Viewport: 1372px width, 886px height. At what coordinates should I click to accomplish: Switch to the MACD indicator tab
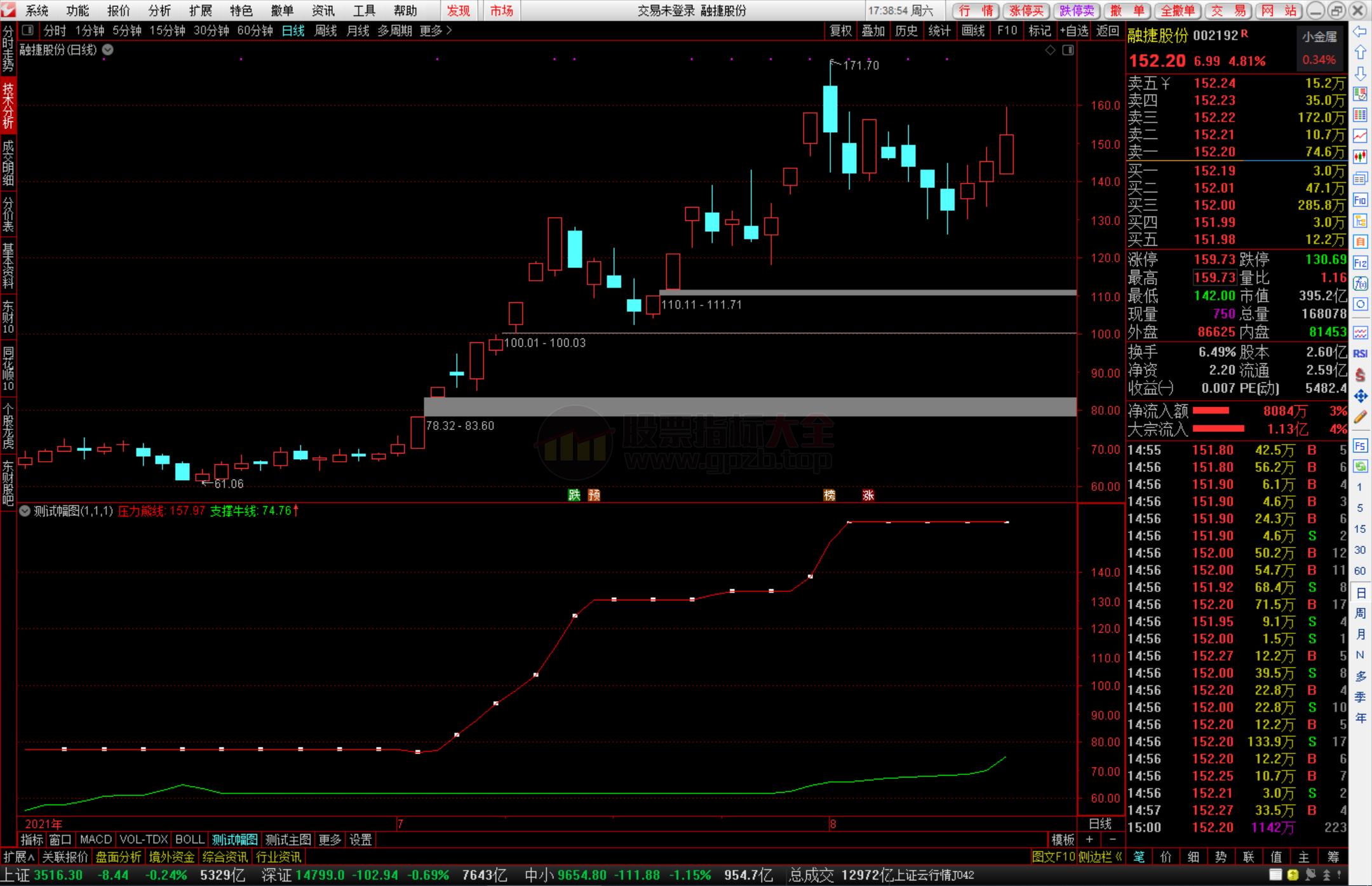point(96,840)
